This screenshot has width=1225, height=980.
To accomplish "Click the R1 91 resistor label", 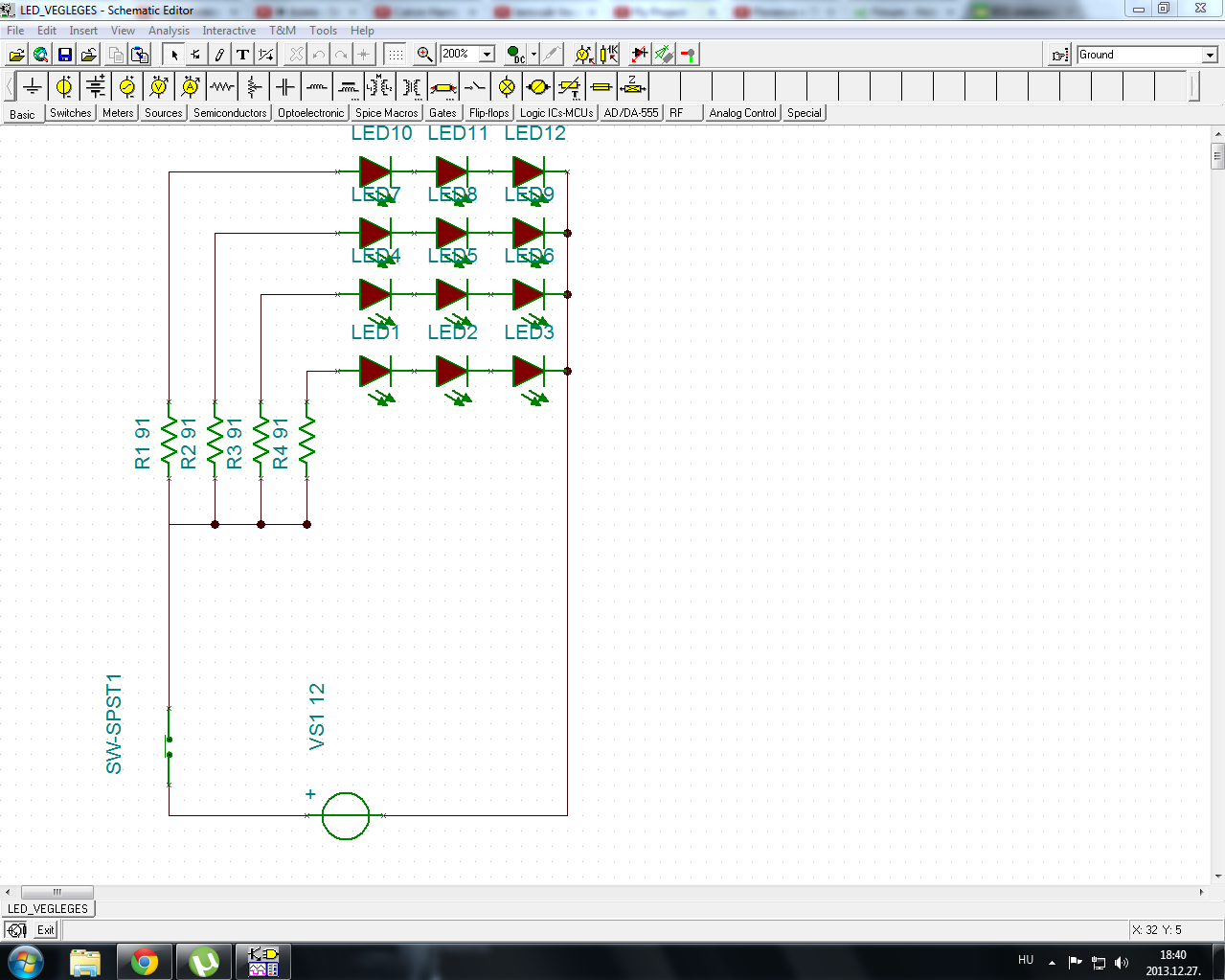I will (x=143, y=444).
